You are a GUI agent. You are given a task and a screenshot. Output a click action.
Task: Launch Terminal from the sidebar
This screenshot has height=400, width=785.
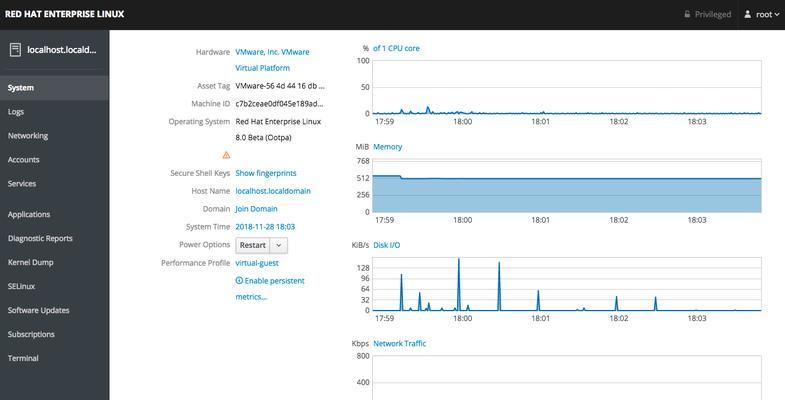click(x=54, y=358)
